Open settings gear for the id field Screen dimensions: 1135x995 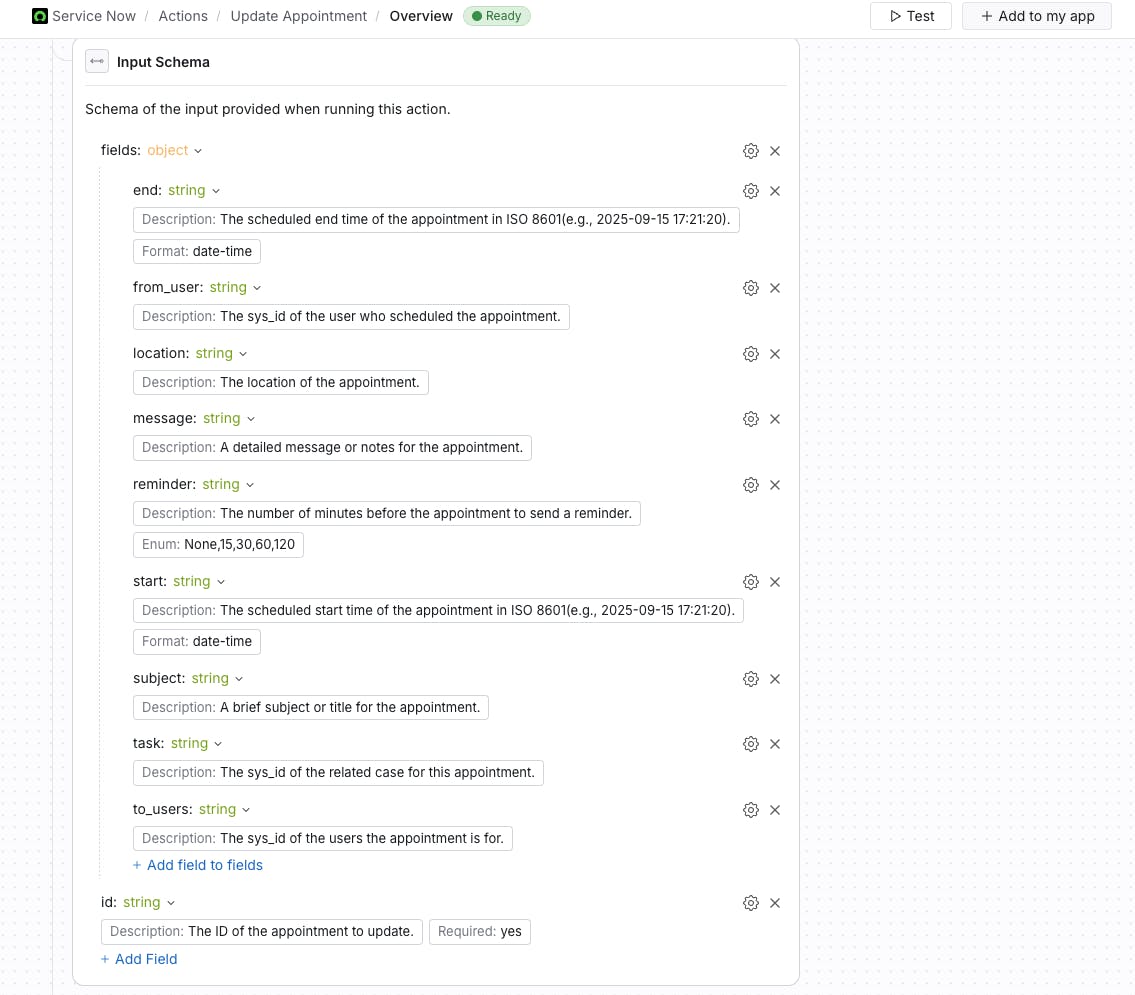(751, 903)
